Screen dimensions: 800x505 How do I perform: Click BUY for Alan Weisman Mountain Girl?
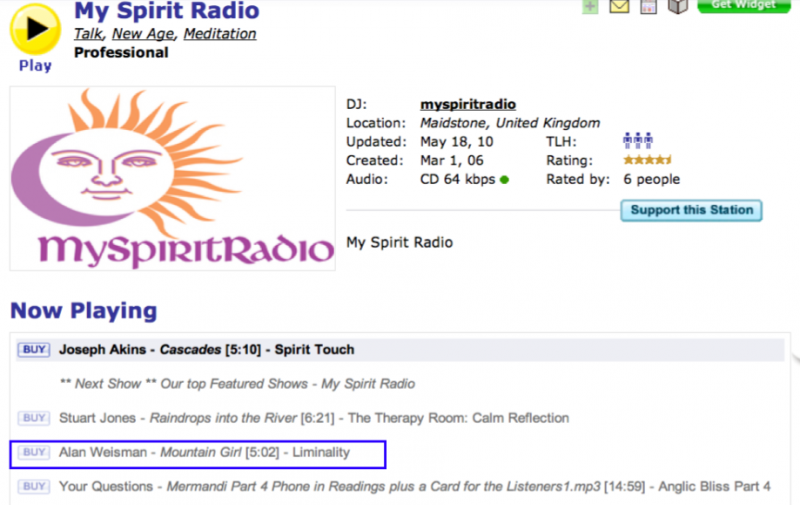[34, 452]
